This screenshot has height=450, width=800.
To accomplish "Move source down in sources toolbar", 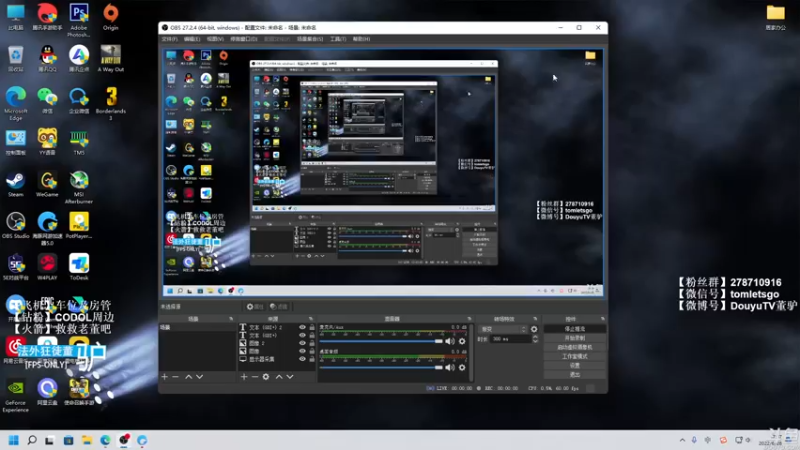I will pos(290,377).
